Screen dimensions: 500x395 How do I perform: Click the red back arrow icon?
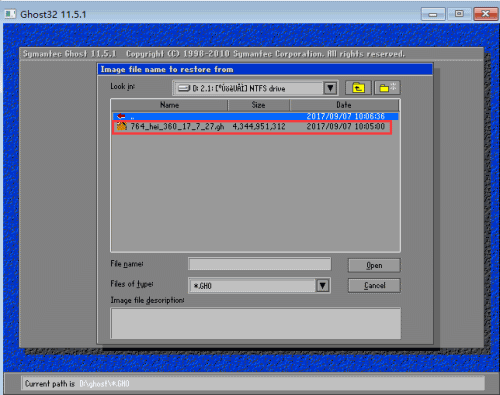pyautogui.click(x=121, y=116)
